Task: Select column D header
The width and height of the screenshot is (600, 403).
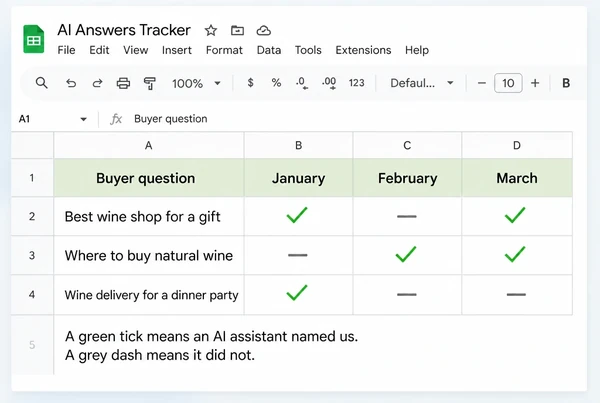Action: point(517,145)
